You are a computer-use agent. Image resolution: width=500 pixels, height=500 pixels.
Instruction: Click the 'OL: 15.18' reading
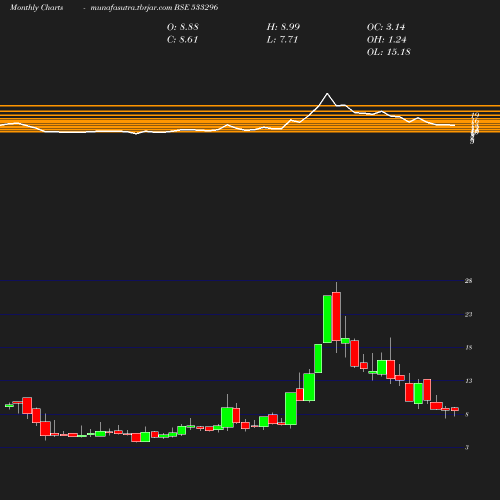(x=389, y=52)
